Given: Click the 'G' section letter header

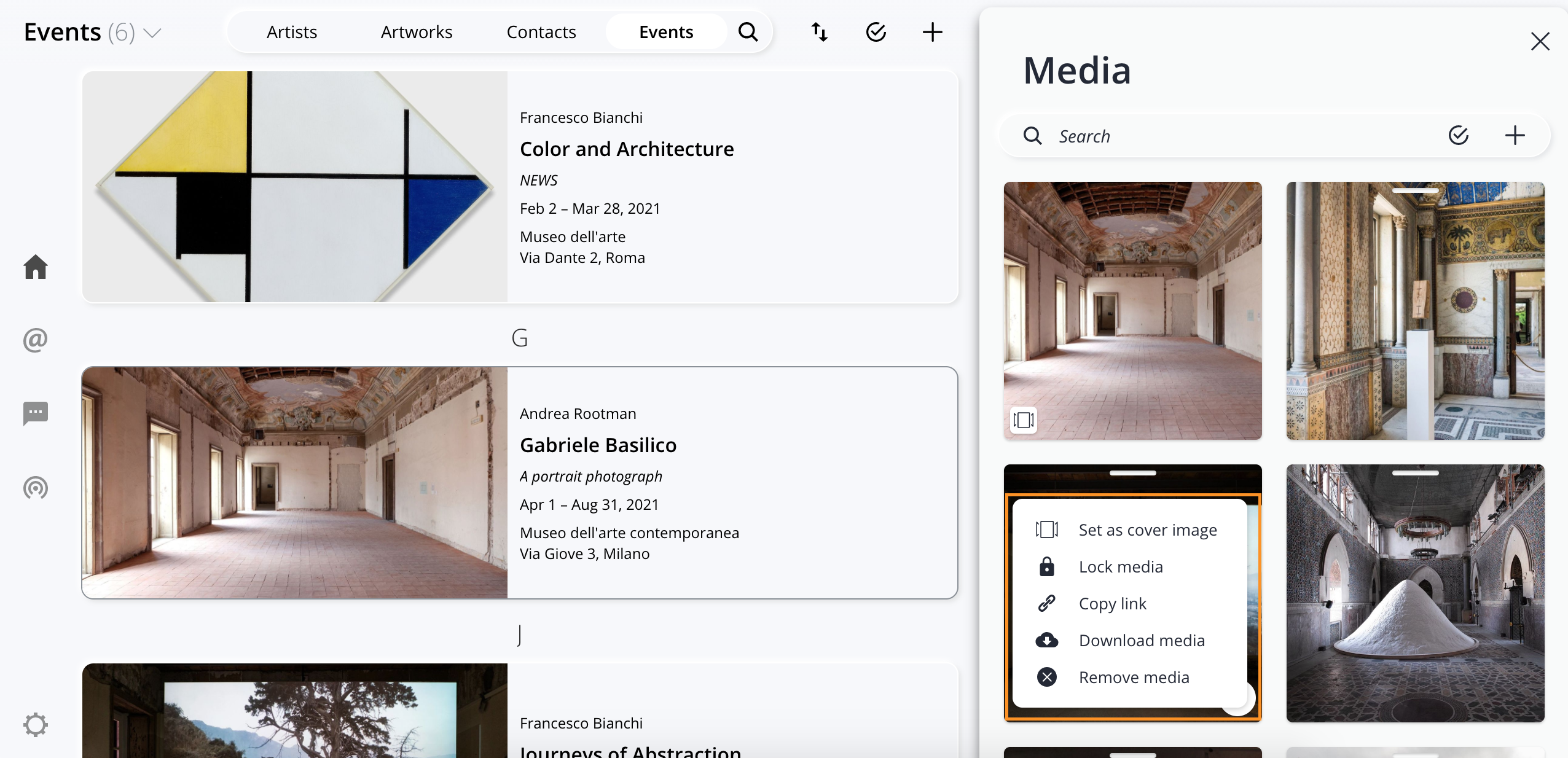Looking at the screenshot, I should point(520,338).
